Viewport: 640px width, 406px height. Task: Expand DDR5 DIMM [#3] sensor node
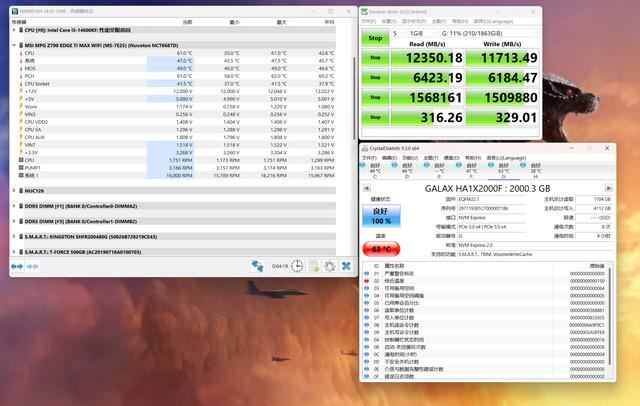point(14,221)
